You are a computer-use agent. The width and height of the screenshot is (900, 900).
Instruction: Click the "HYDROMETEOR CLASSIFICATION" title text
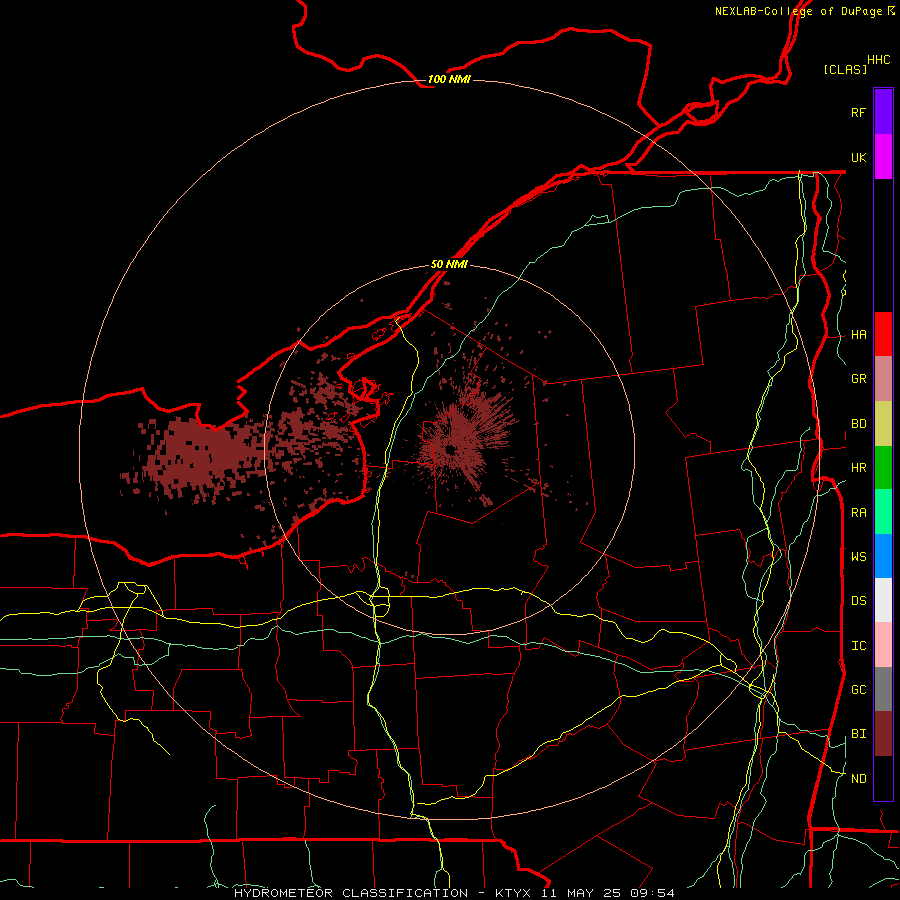(351, 893)
